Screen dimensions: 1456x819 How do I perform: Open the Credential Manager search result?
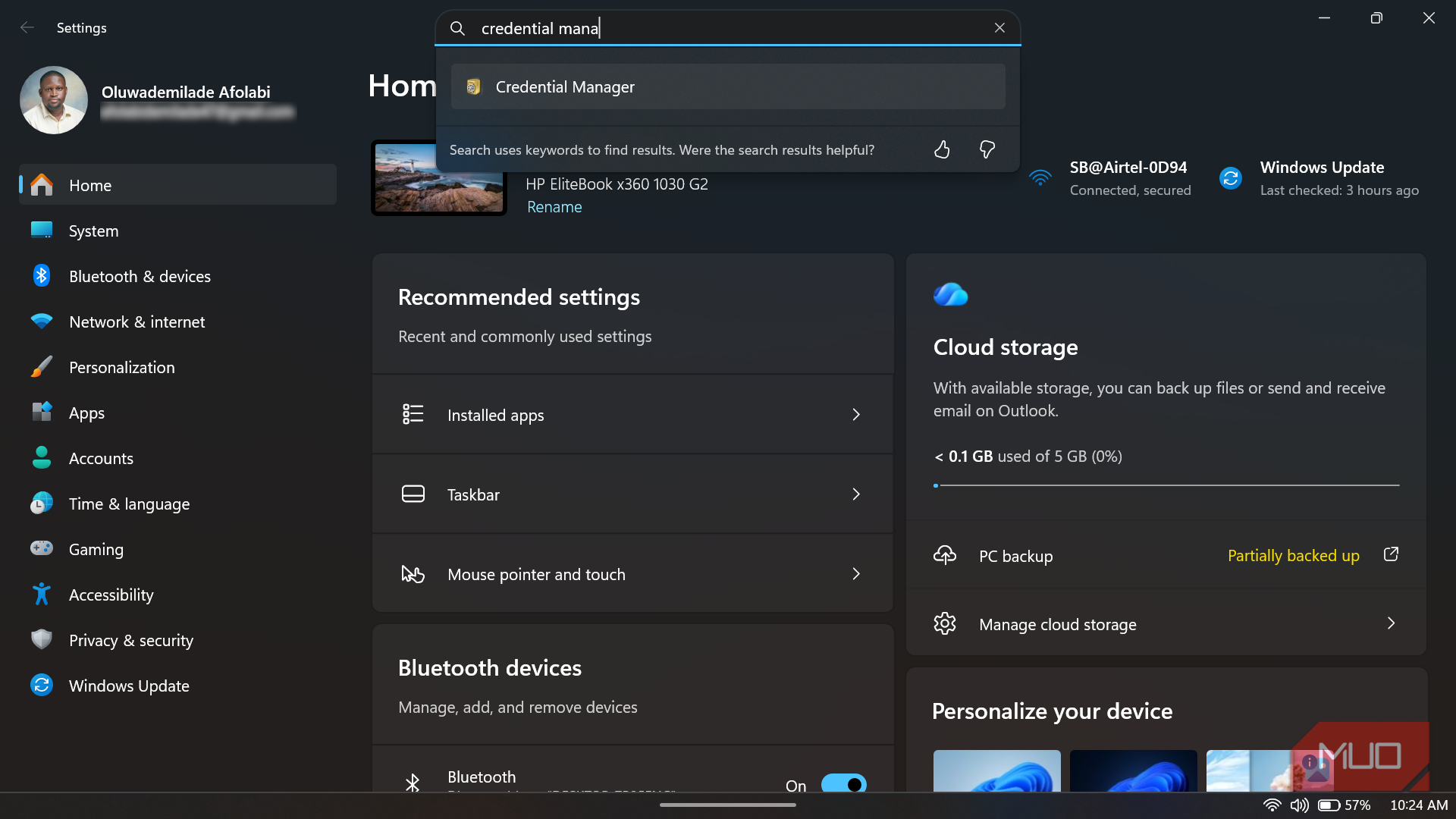click(728, 86)
